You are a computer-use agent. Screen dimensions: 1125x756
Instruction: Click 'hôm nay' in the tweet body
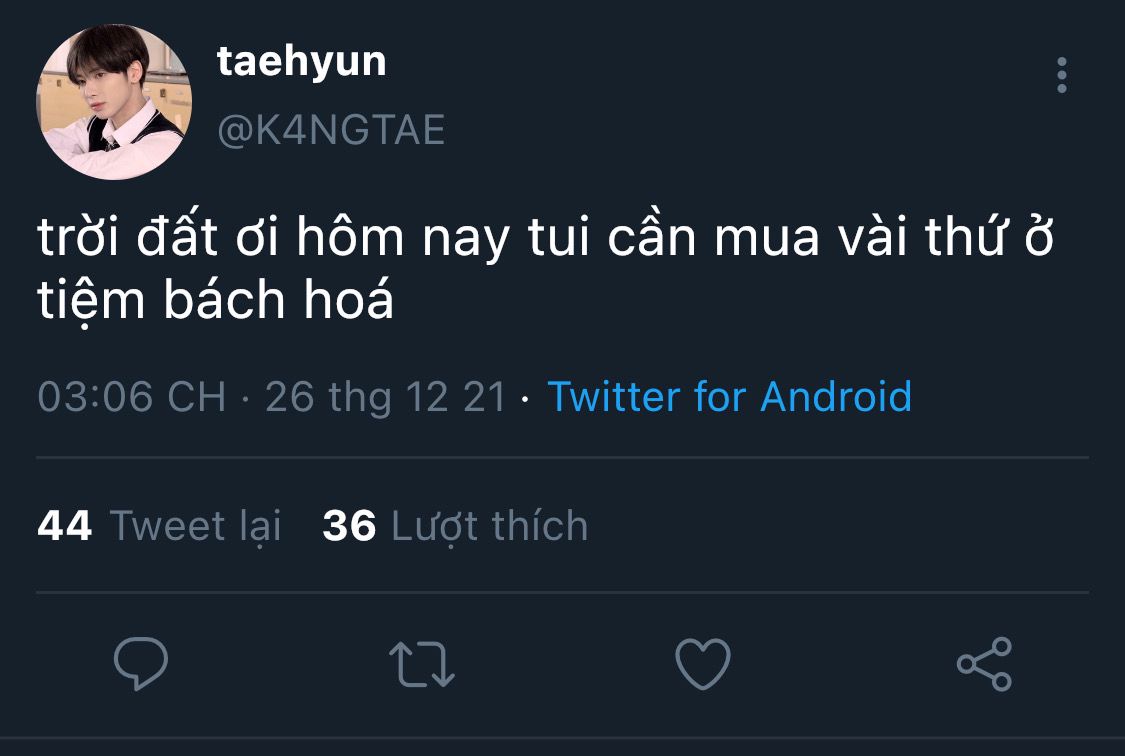click(403, 238)
